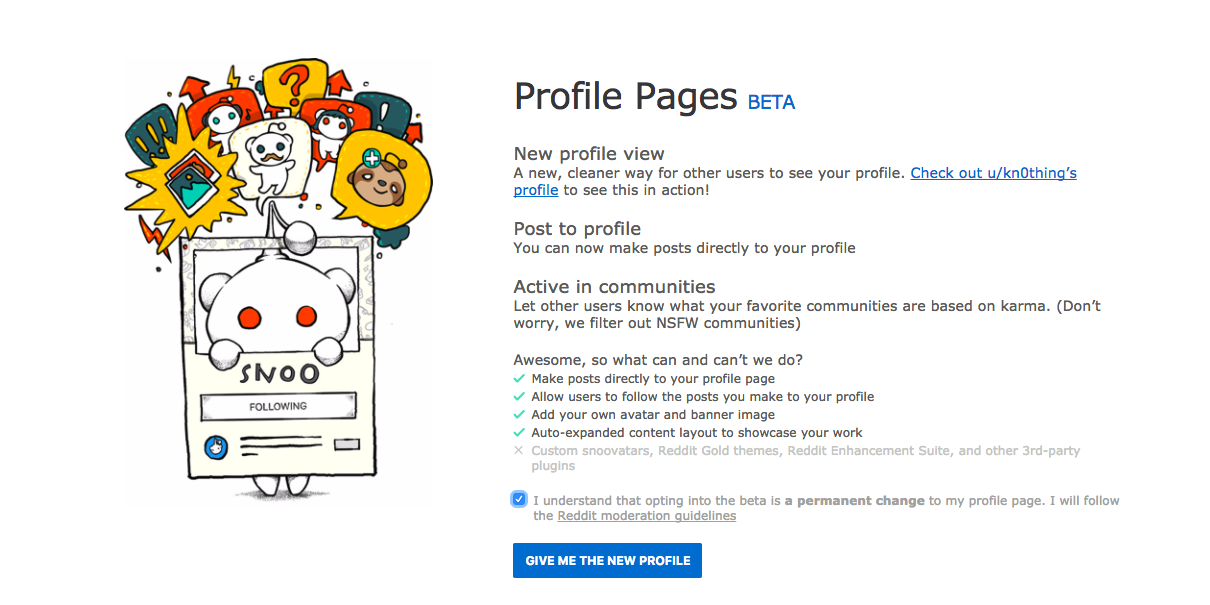The height and width of the screenshot is (605, 1210).
Task: Click the checkmark next to "Allow users to follow the posts"
Action: click(x=519, y=396)
